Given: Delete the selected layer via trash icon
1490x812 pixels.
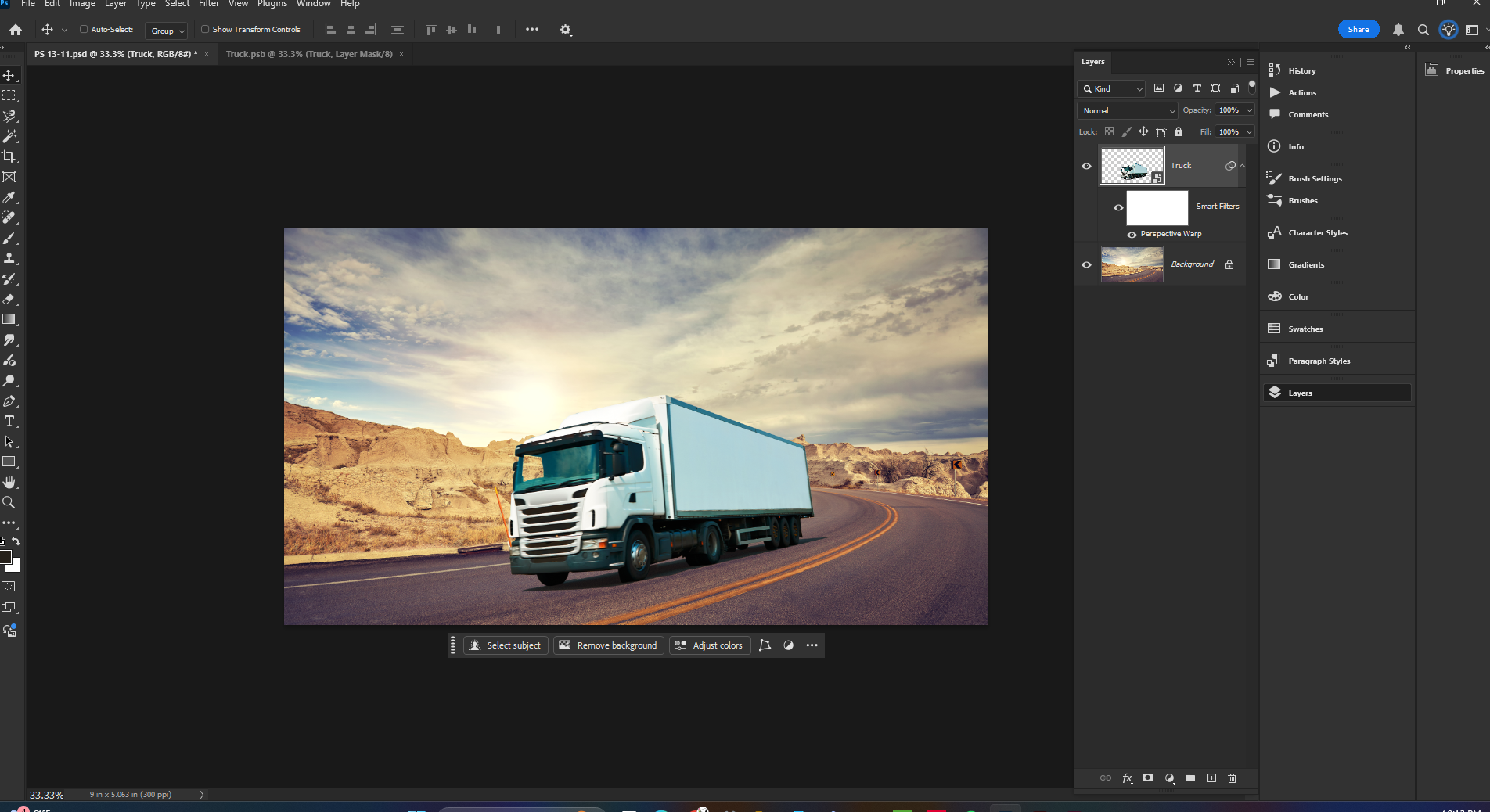Looking at the screenshot, I should tap(1232, 778).
